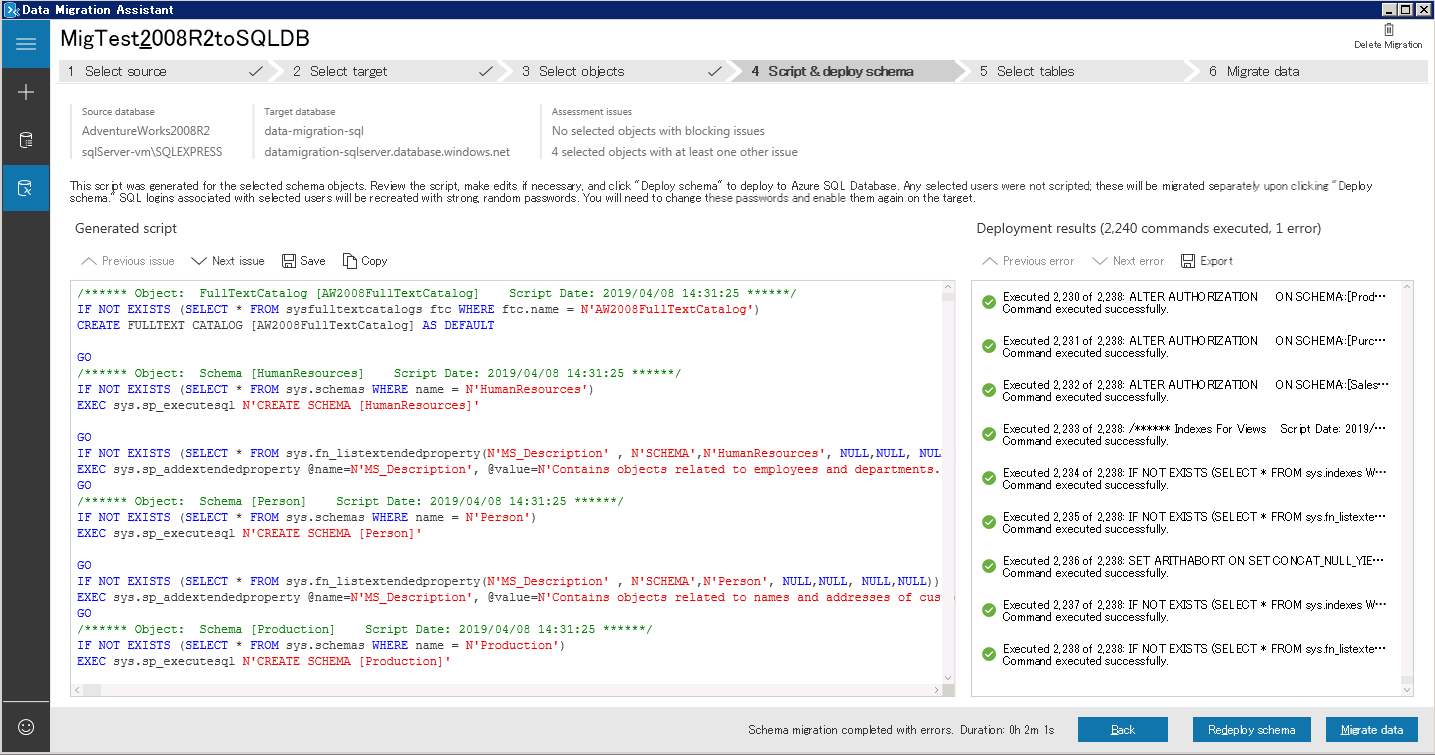Click the project title MigTest2008R2toSQLDB
1435x755 pixels.
coord(185,39)
